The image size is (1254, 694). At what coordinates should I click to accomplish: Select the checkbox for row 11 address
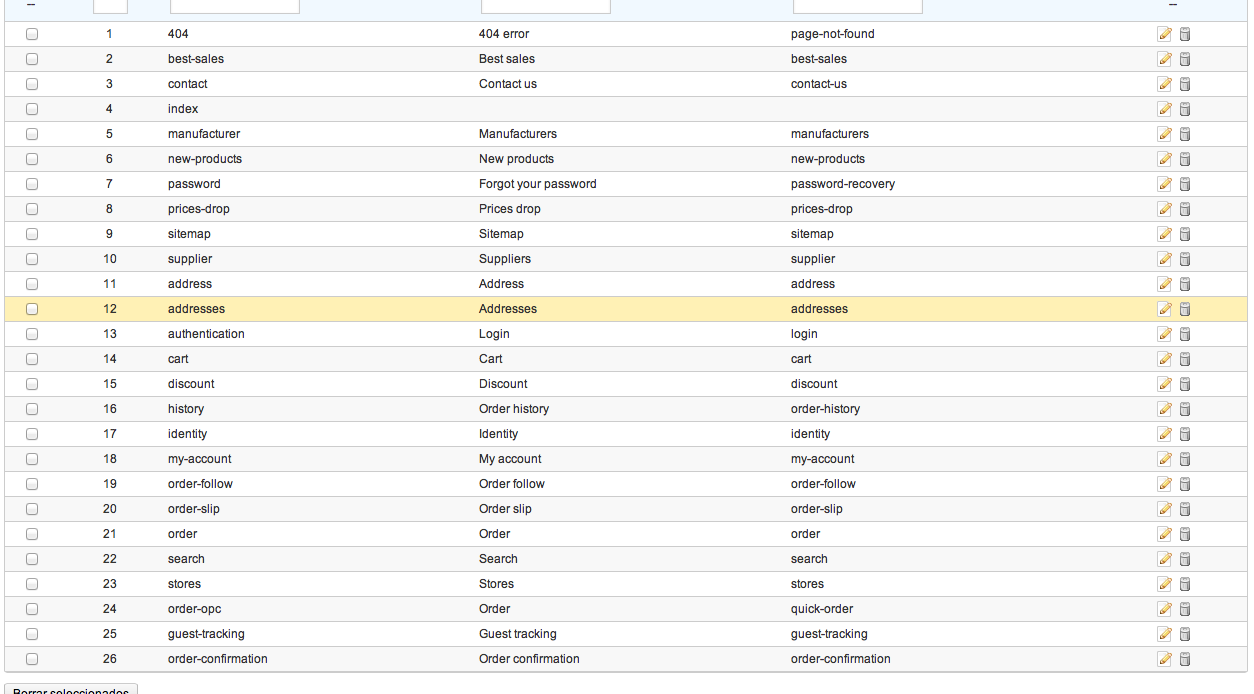point(32,284)
